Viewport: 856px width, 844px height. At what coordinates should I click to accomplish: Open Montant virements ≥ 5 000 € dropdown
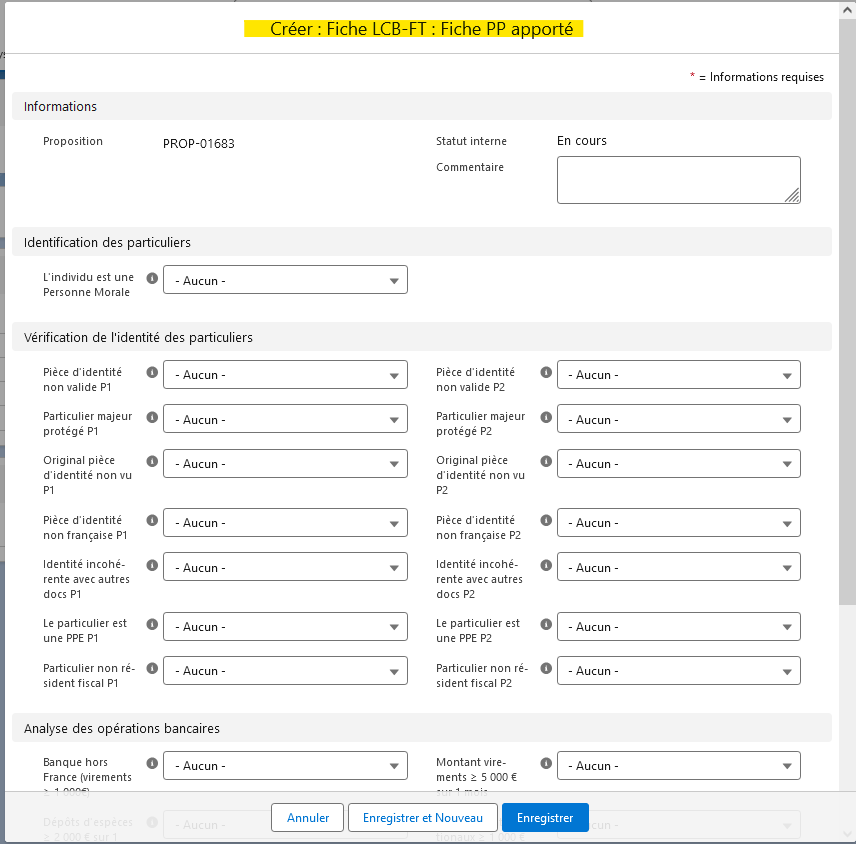(x=678, y=766)
